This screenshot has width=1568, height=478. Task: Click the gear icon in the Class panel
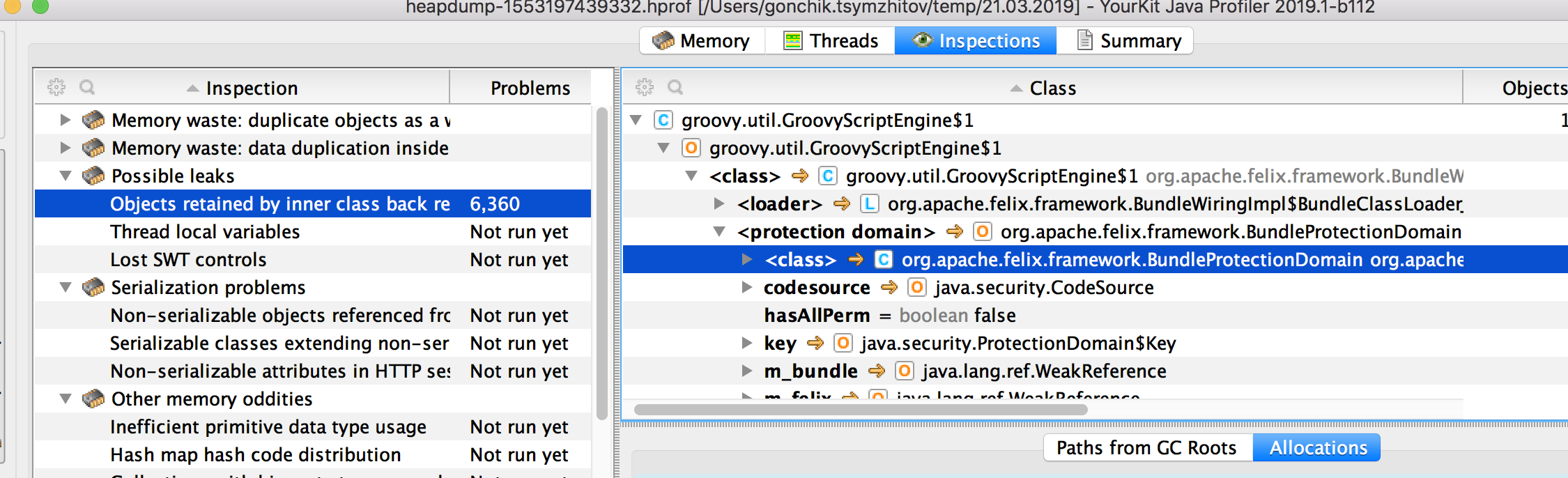(x=645, y=87)
